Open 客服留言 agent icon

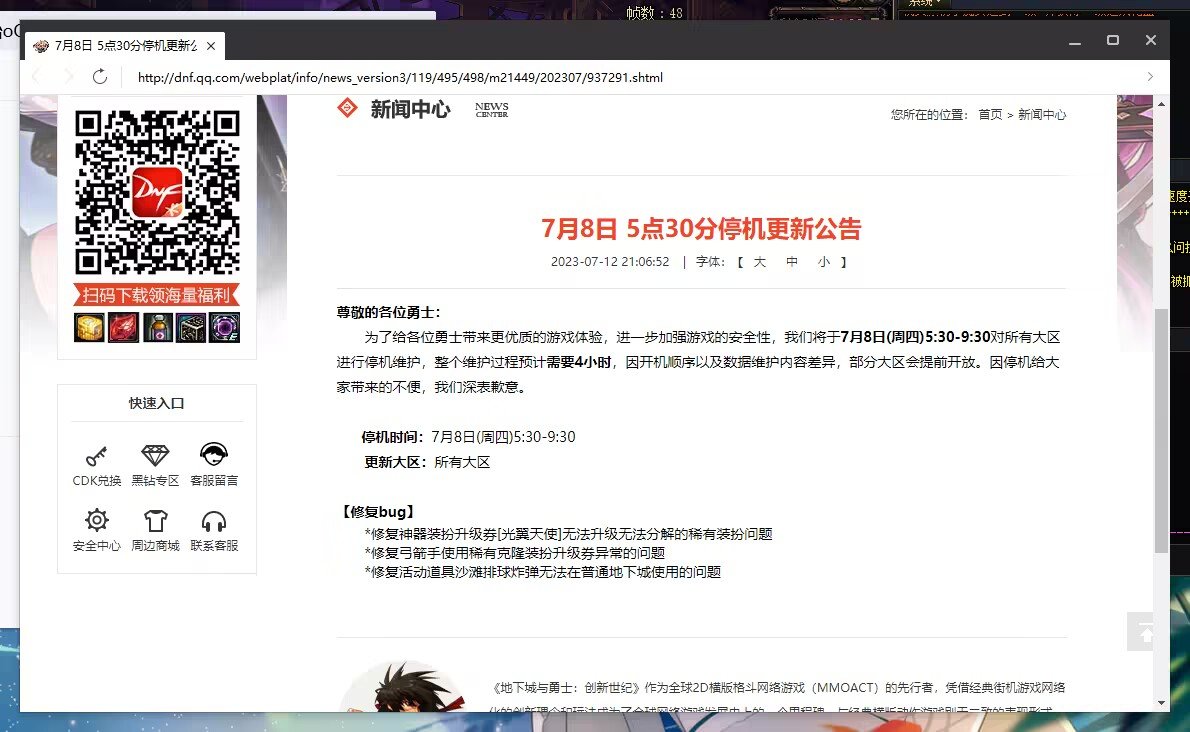point(214,454)
